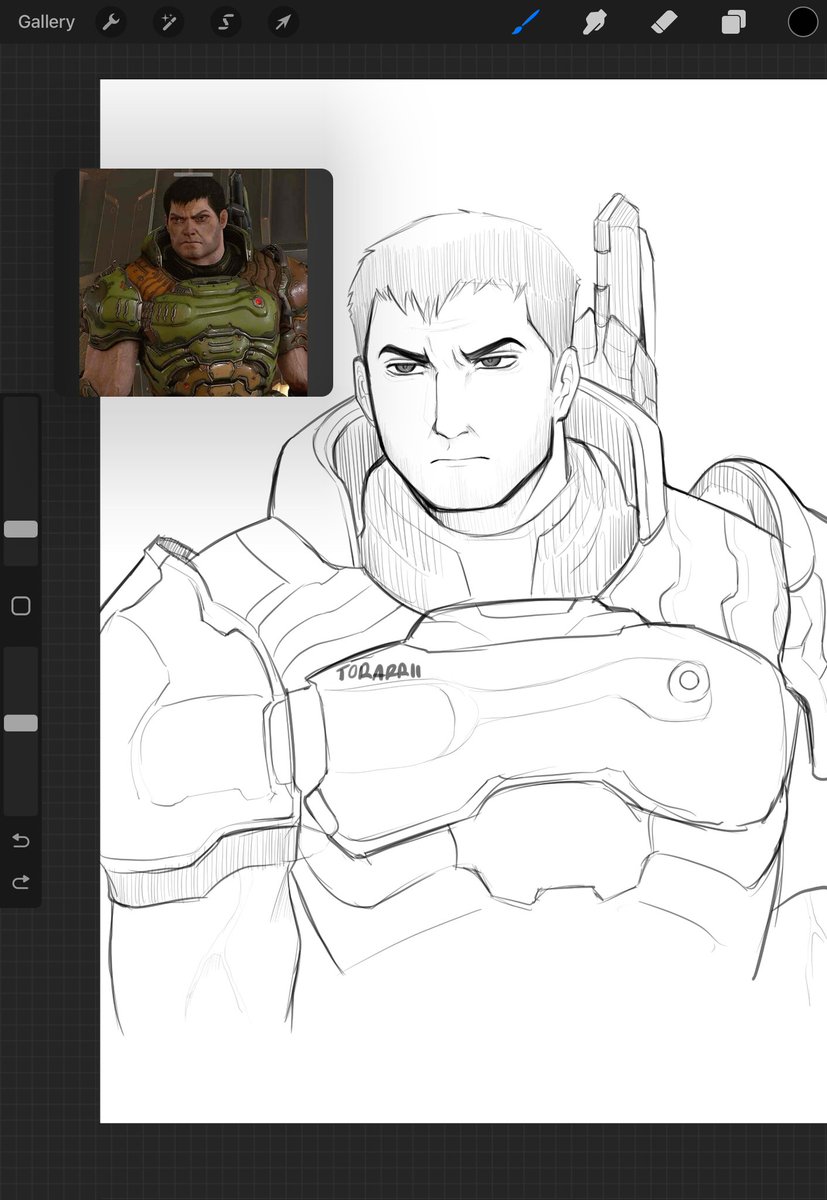
Task: Redo the last undone stroke
Action: tap(21, 882)
